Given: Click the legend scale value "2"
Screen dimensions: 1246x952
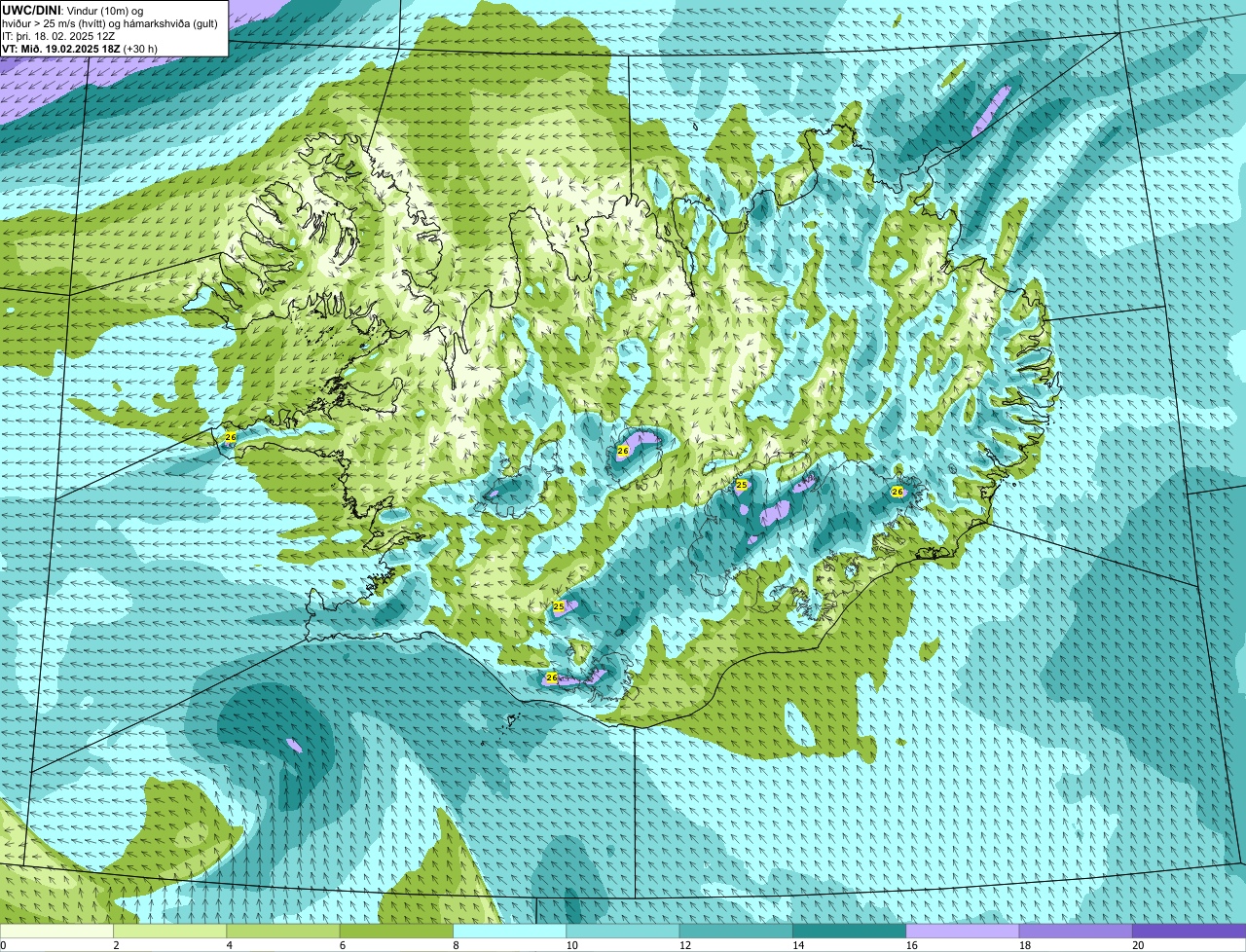Looking at the screenshot, I should 116,945.
